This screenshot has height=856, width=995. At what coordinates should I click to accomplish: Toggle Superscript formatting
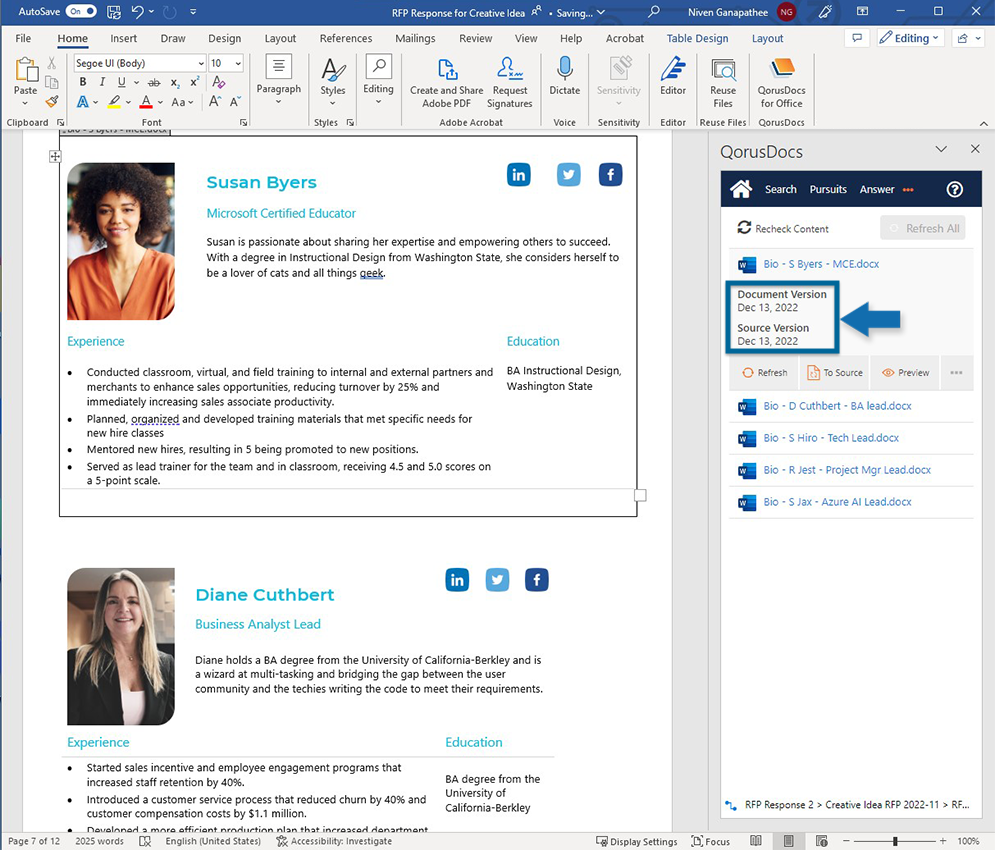pos(195,82)
